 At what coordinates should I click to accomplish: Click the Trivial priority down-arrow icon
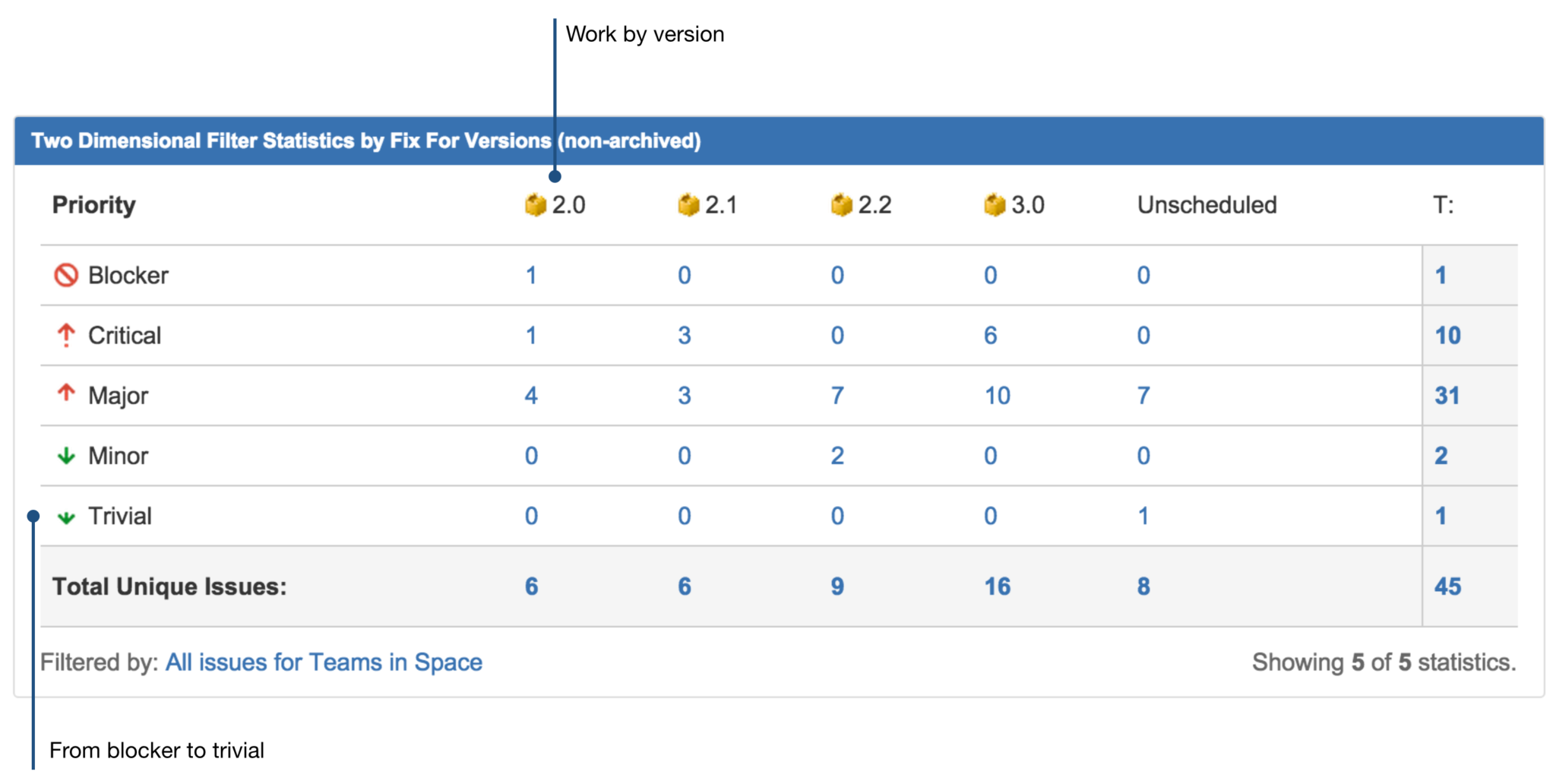66,517
